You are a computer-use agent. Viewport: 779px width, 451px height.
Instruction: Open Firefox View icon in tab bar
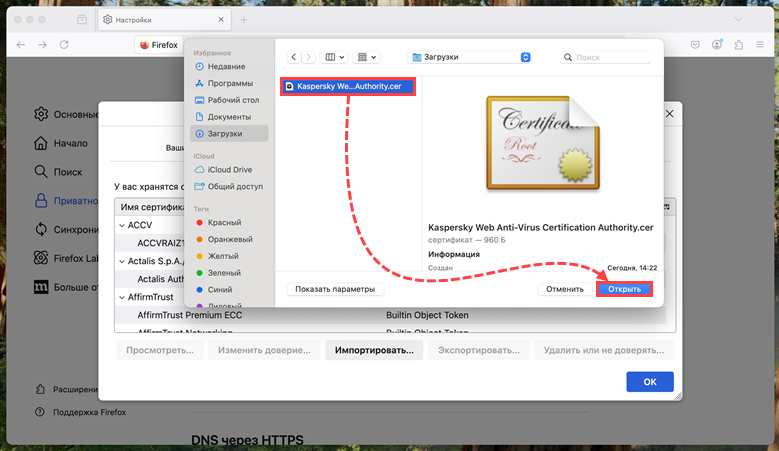82,20
